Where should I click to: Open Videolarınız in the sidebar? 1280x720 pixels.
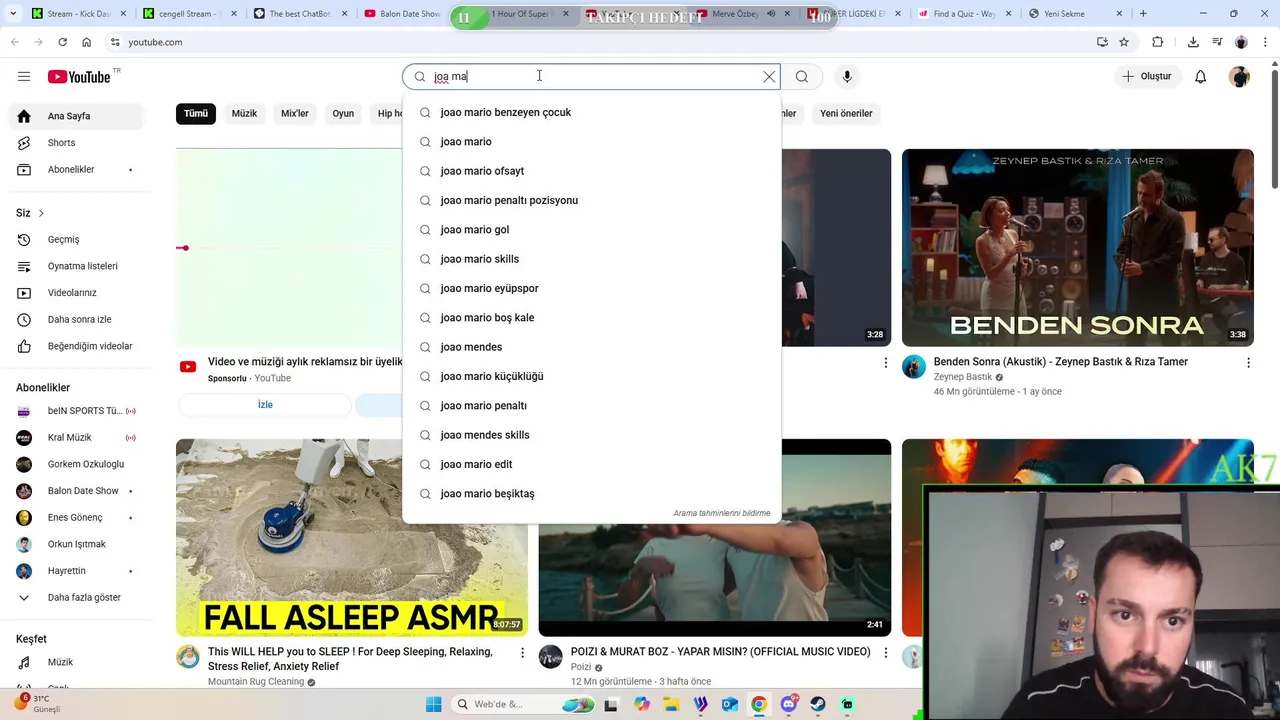pos(76,293)
